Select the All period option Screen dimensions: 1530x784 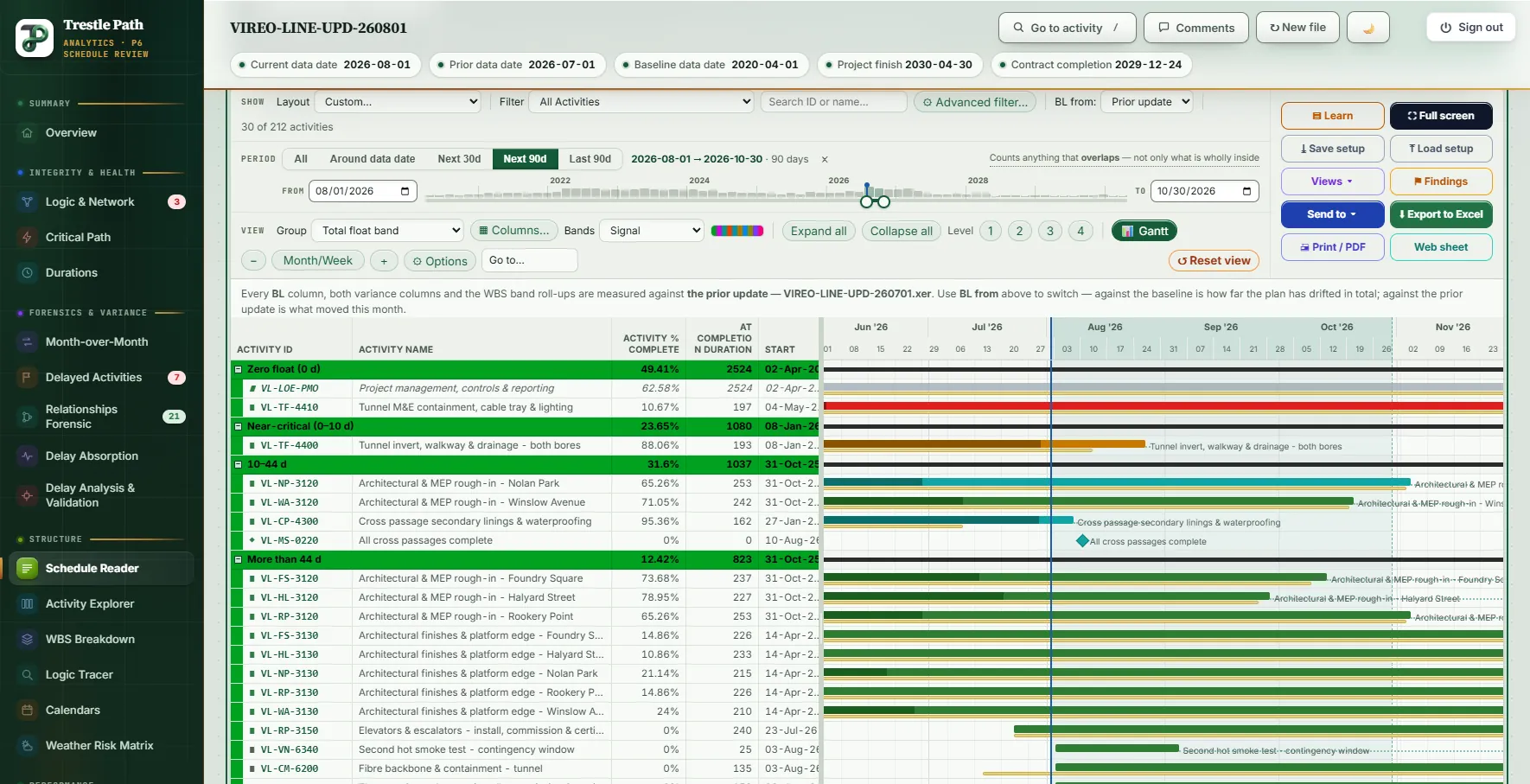[x=301, y=159]
